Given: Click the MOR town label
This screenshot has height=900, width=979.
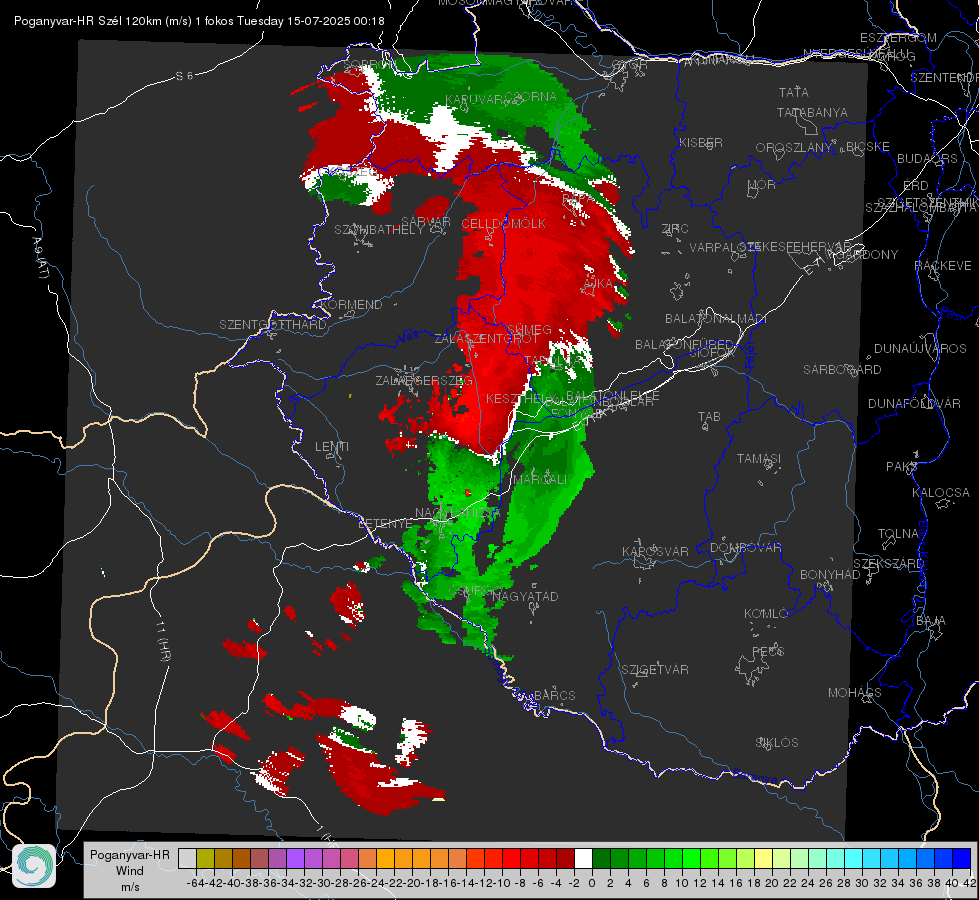Looking at the screenshot, I should (x=762, y=185).
